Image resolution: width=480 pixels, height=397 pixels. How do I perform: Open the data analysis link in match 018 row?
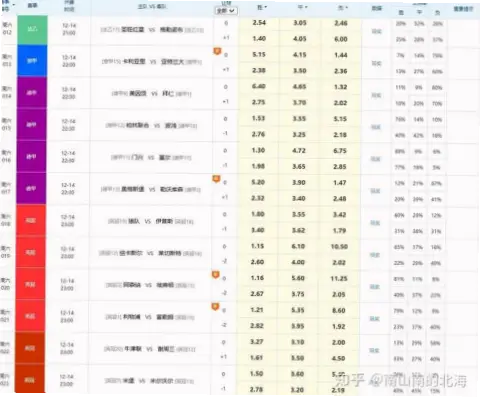click(375, 222)
